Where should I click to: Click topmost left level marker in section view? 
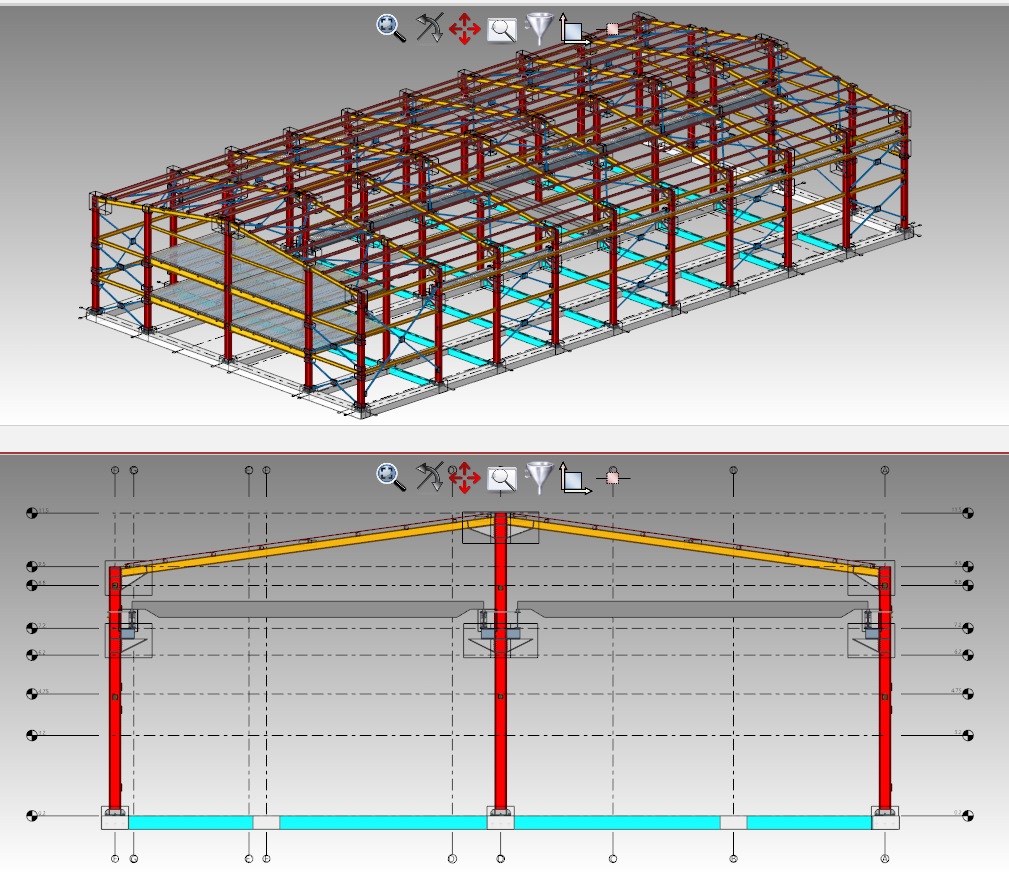click(32, 513)
